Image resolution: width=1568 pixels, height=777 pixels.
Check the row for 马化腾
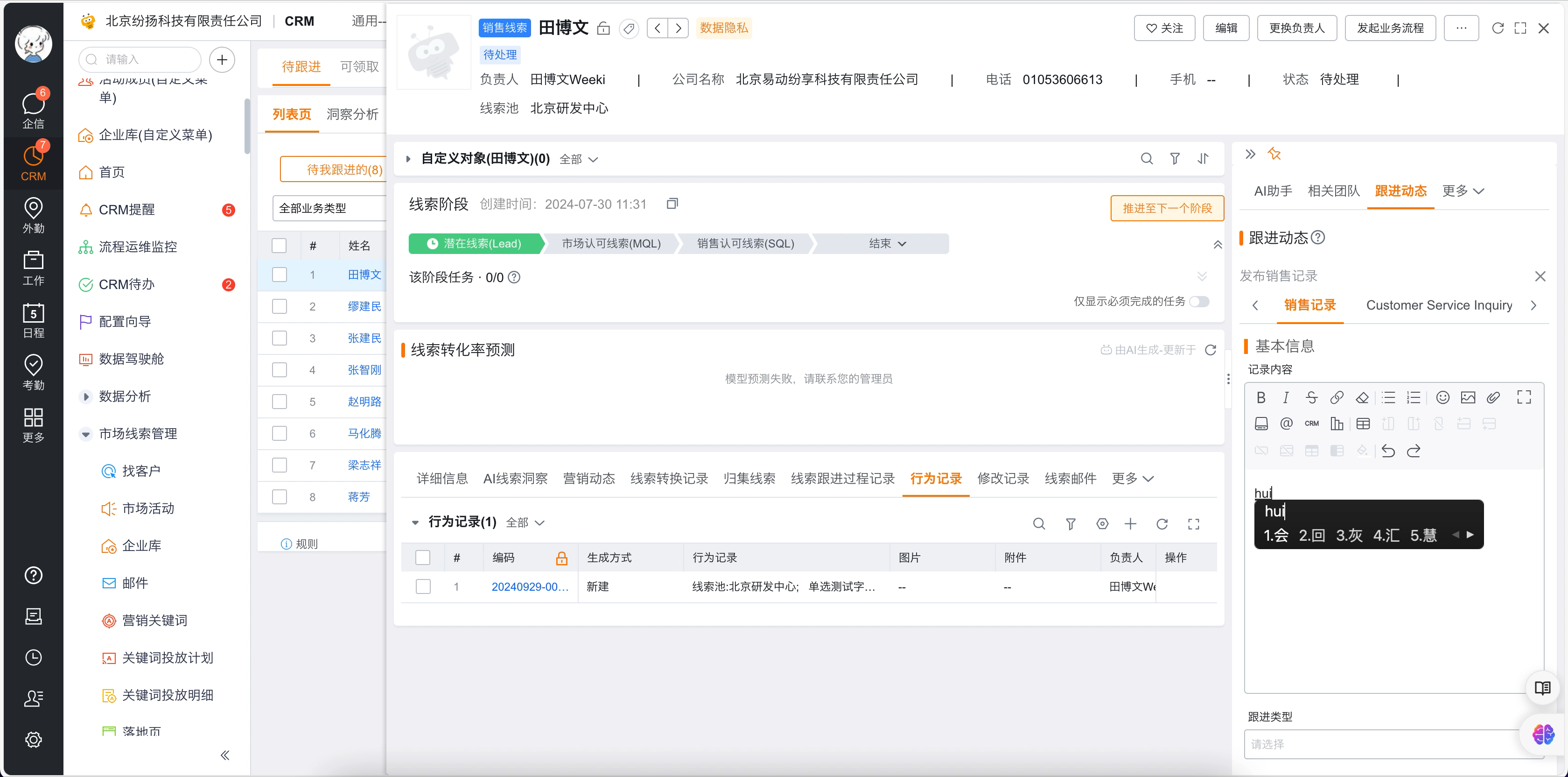[280, 433]
